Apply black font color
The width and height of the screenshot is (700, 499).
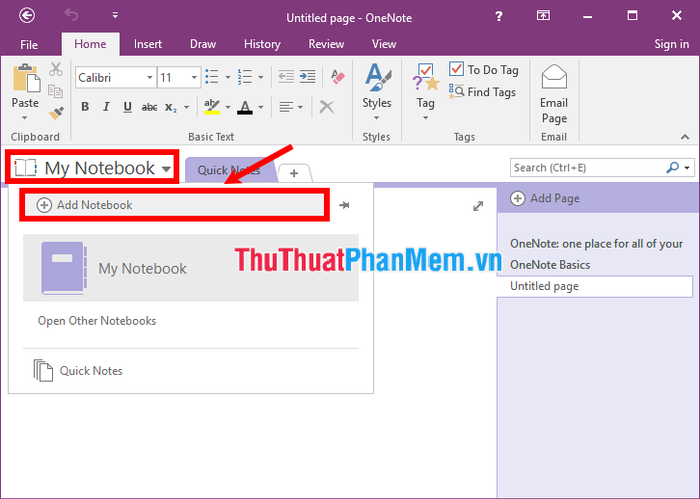pos(245,107)
